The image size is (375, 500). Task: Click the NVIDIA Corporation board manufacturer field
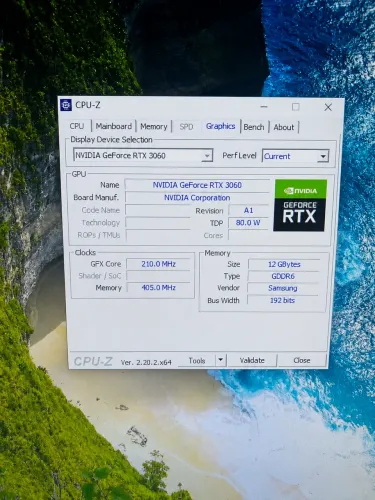click(x=197, y=198)
